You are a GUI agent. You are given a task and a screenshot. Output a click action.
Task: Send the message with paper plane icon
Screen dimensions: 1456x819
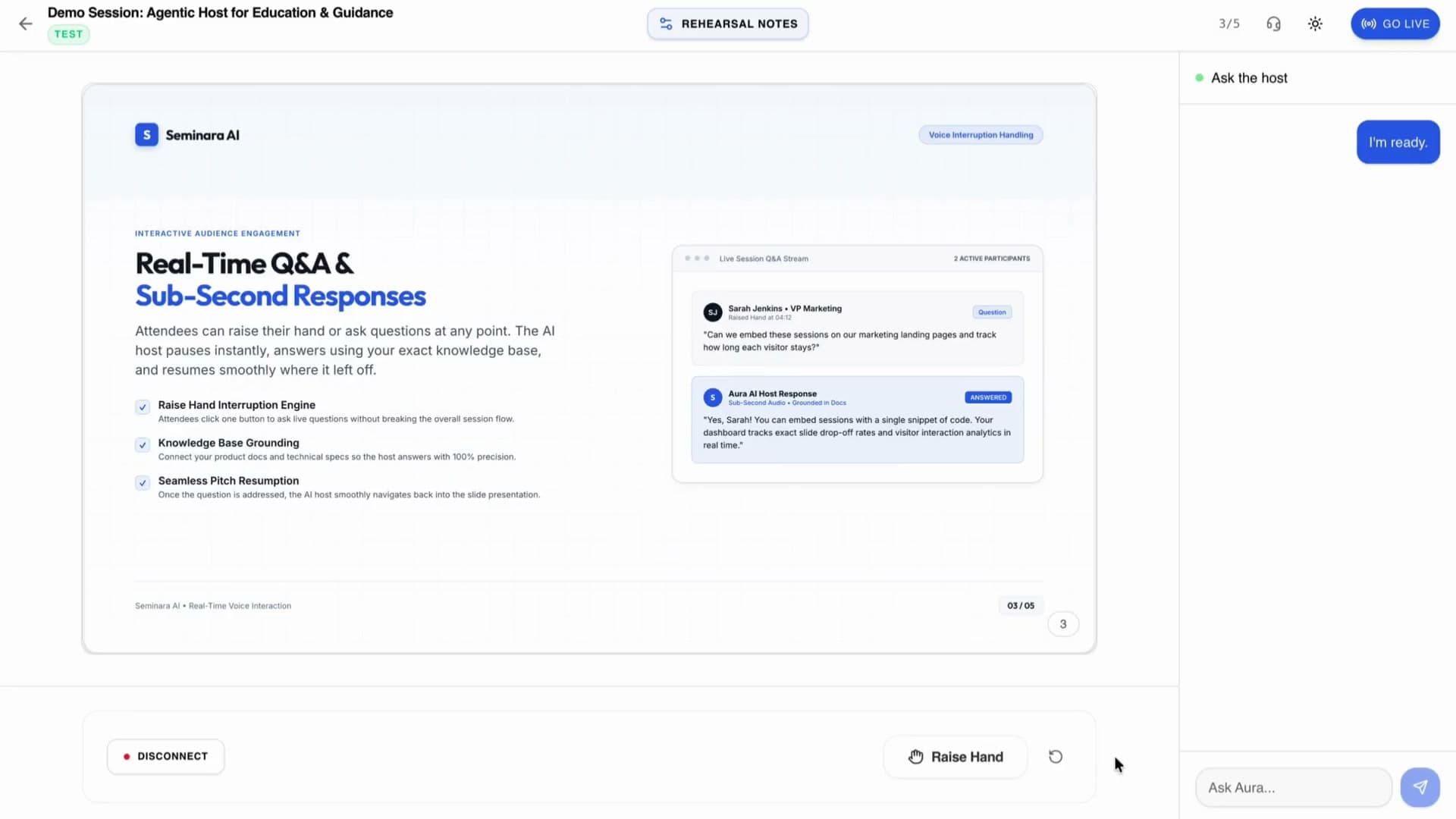click(x=1420, y=787)
